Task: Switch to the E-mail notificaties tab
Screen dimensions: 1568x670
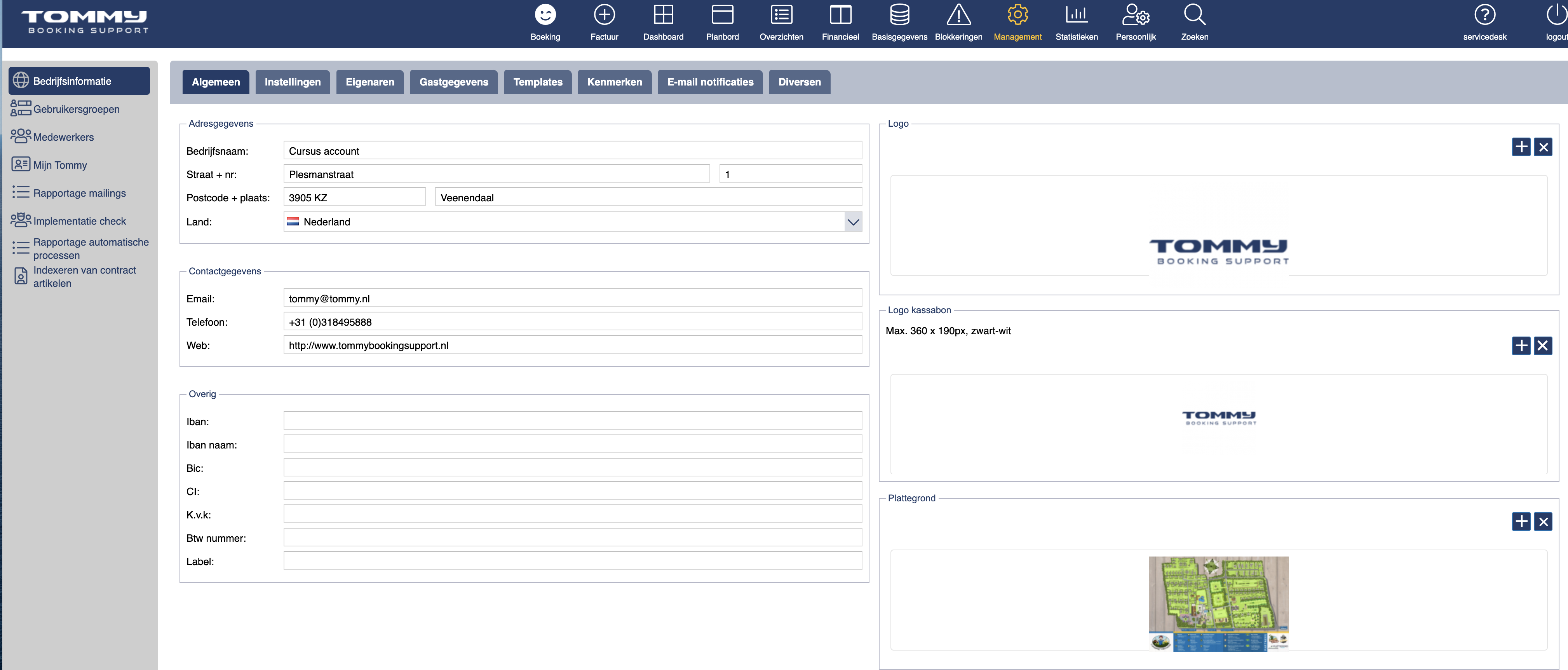Action: pyautogui.click(x=710, y=82)
